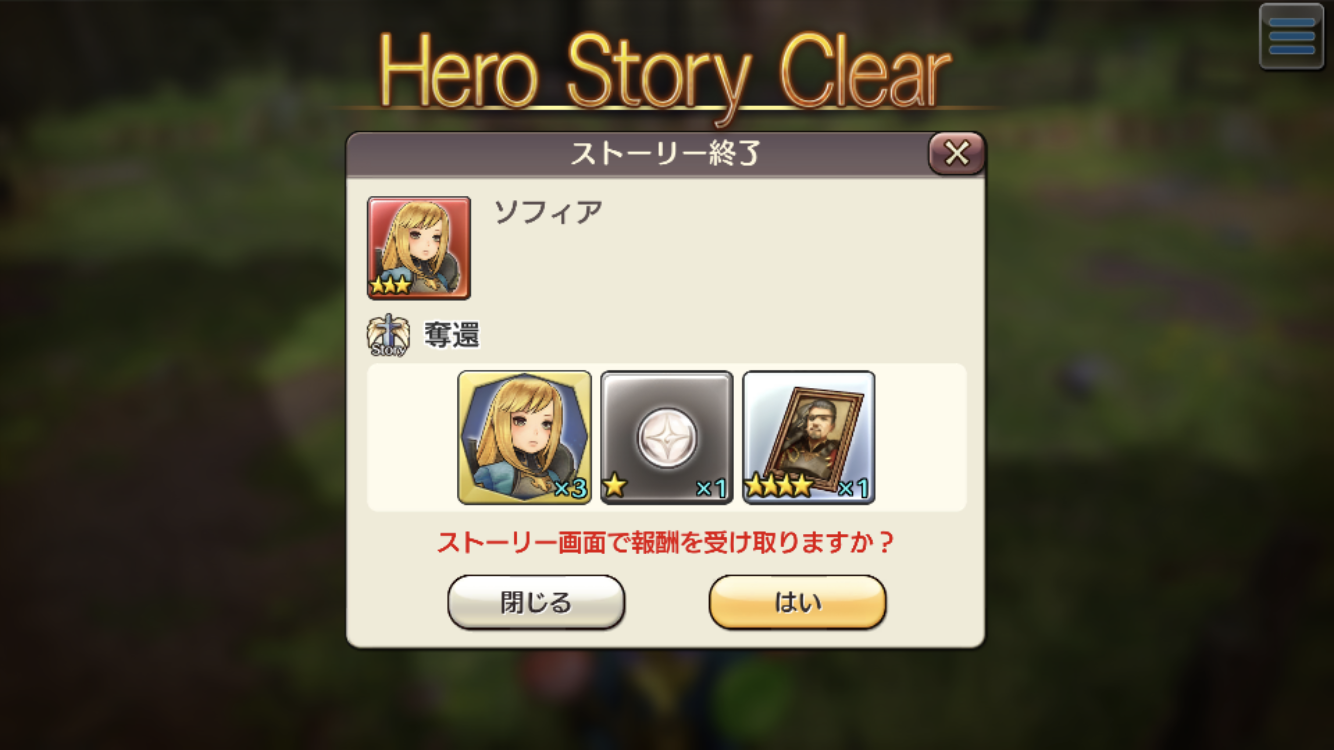1334x750 pixels.
Task: Click the single star on silver coin tile
Action: click(x=615, y=487)
